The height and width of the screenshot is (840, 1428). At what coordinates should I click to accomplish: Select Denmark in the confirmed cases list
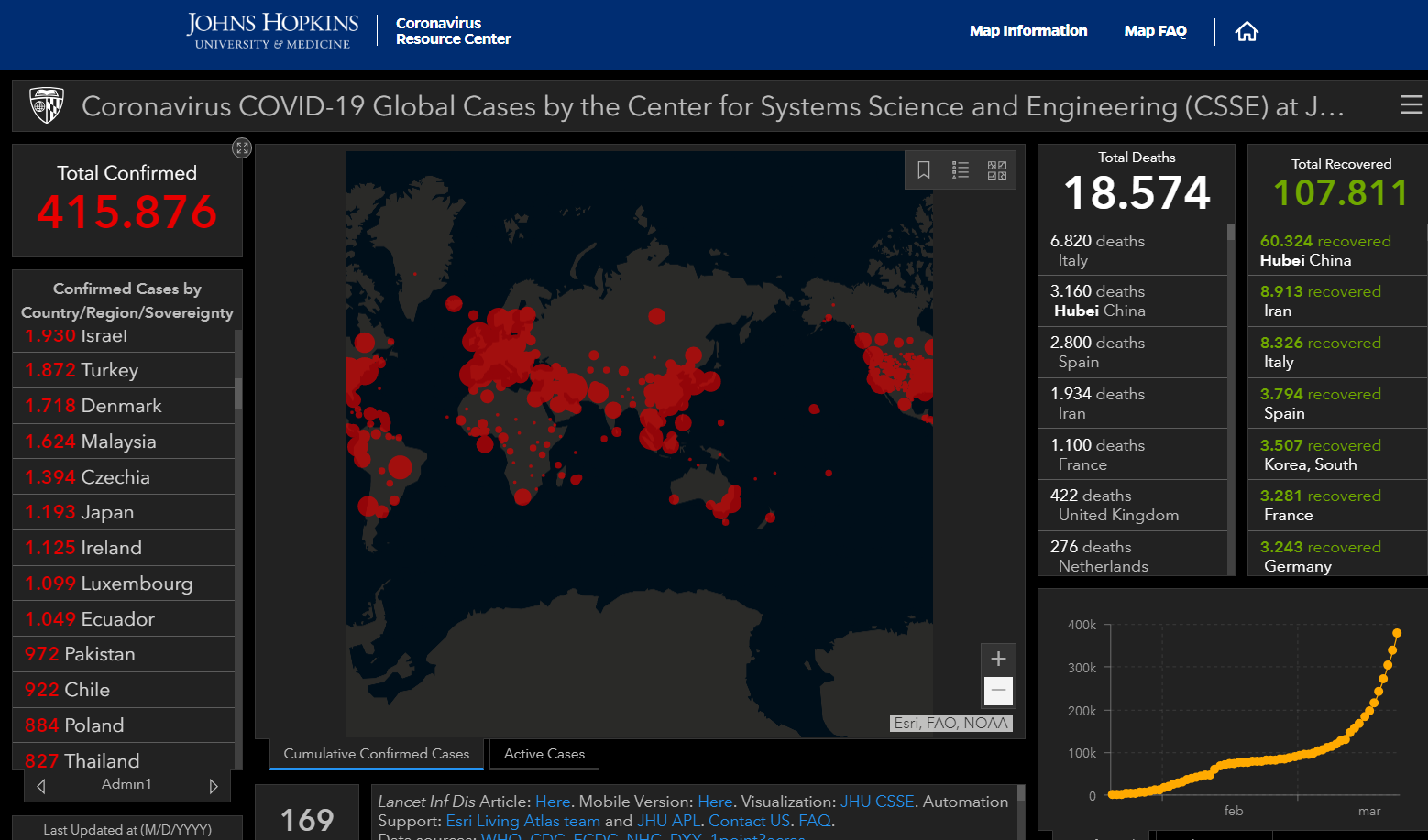pyautogui.click(x=124, y=406)
